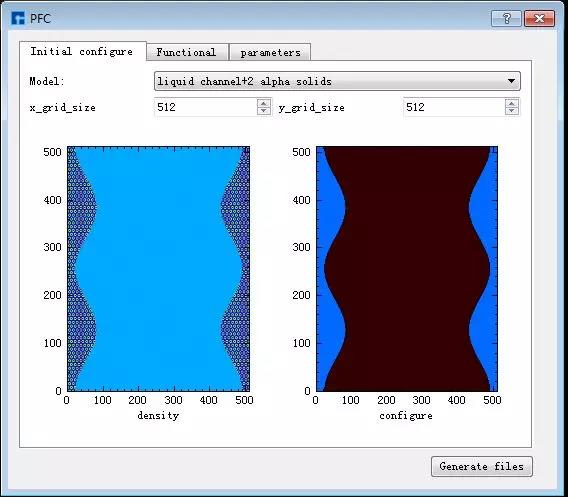Viewport: 568px width, 497px height.
Task: Click the x_grid_size value field
Action: click(x=206, y=107)
